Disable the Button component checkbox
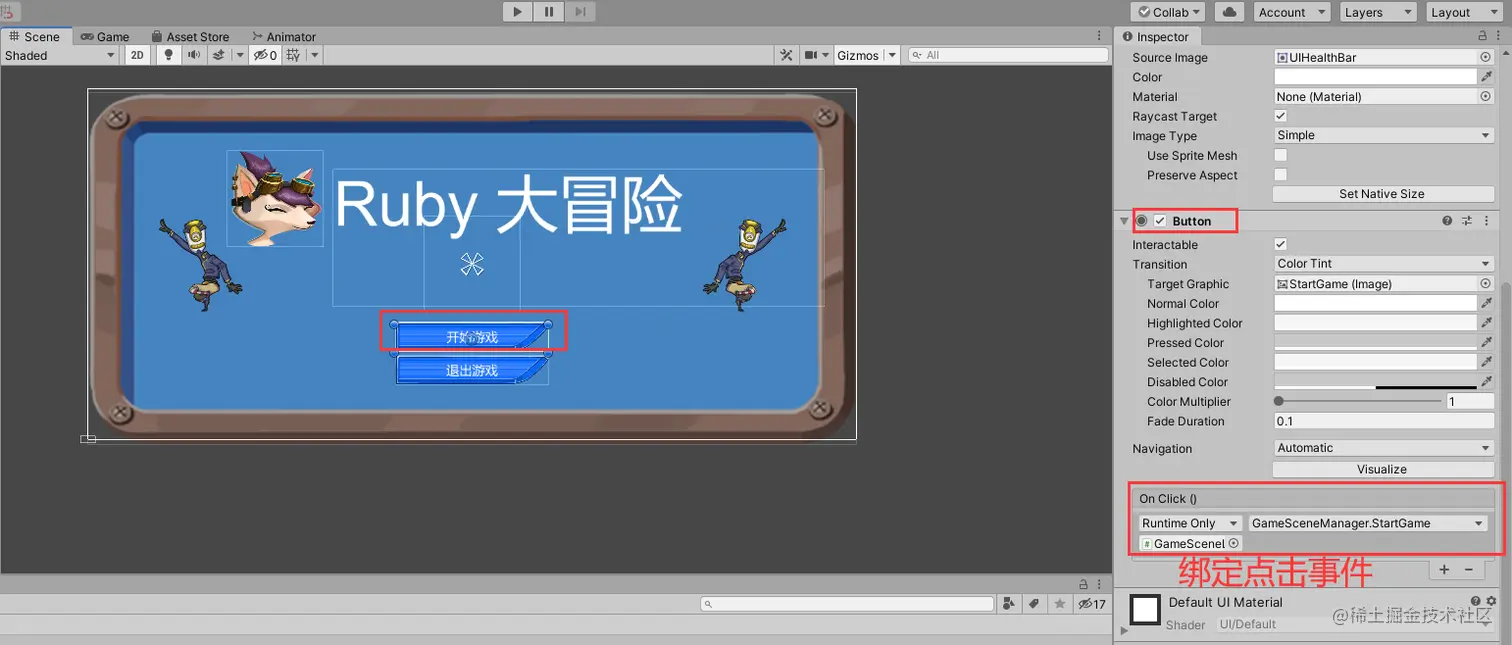Viewport: 1512px width, 645px height. 1160,221
